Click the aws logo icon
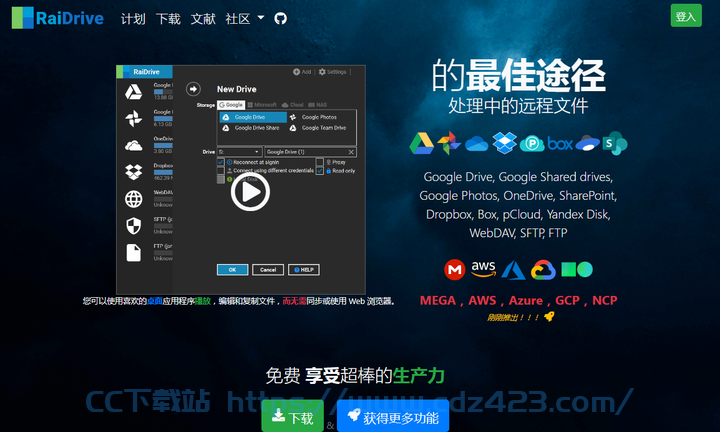Viewport: 720px width, 432px height. (x=484, y=269)
